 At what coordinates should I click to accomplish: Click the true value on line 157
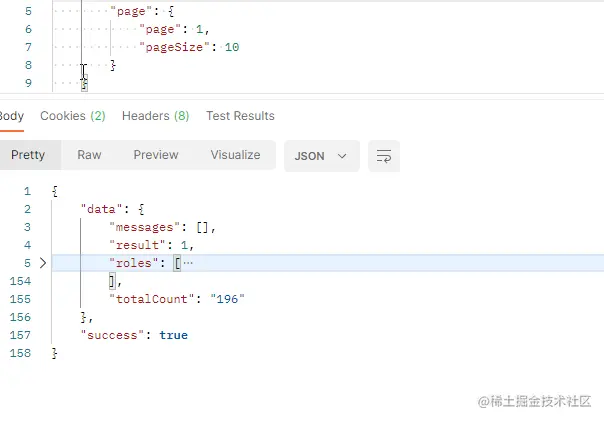click(x=173, y=335)
